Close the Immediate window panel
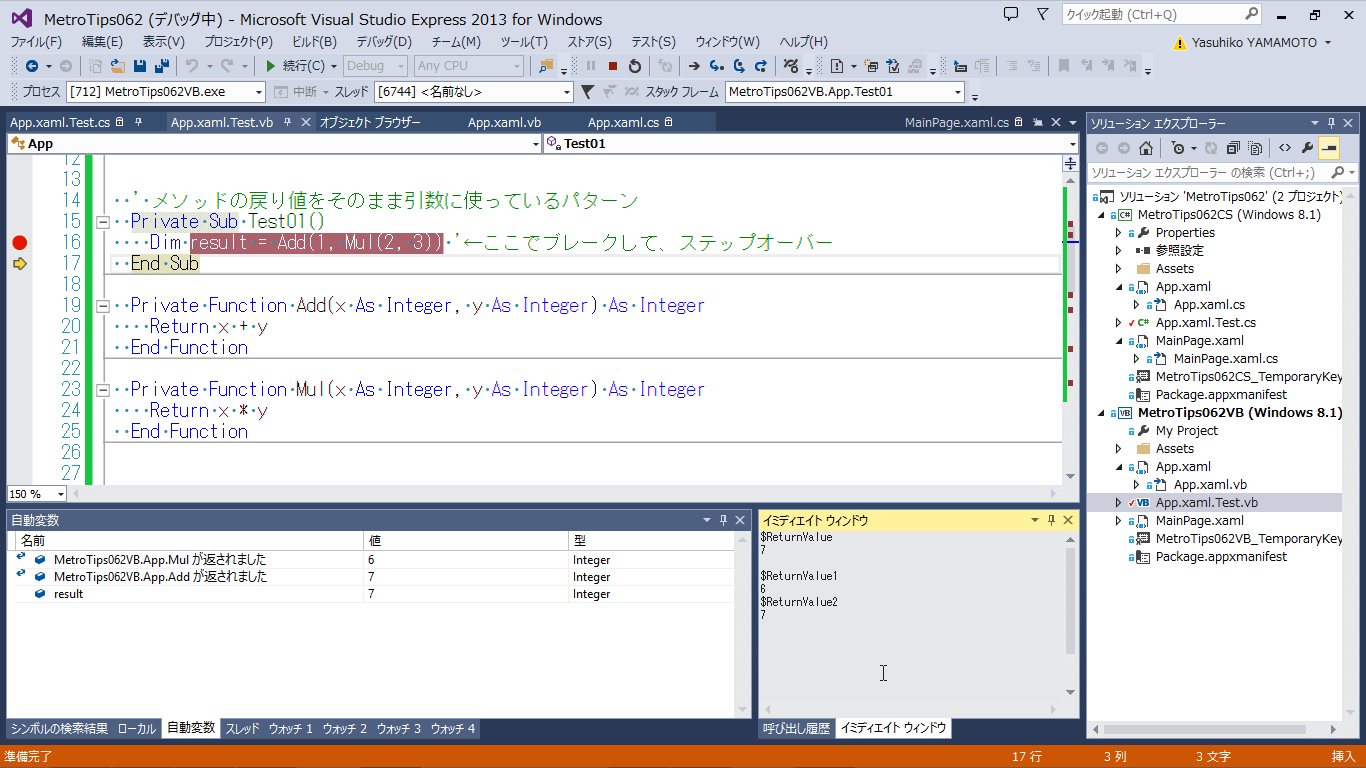This screenshot has height=768, width=1366. (1068, 520)
